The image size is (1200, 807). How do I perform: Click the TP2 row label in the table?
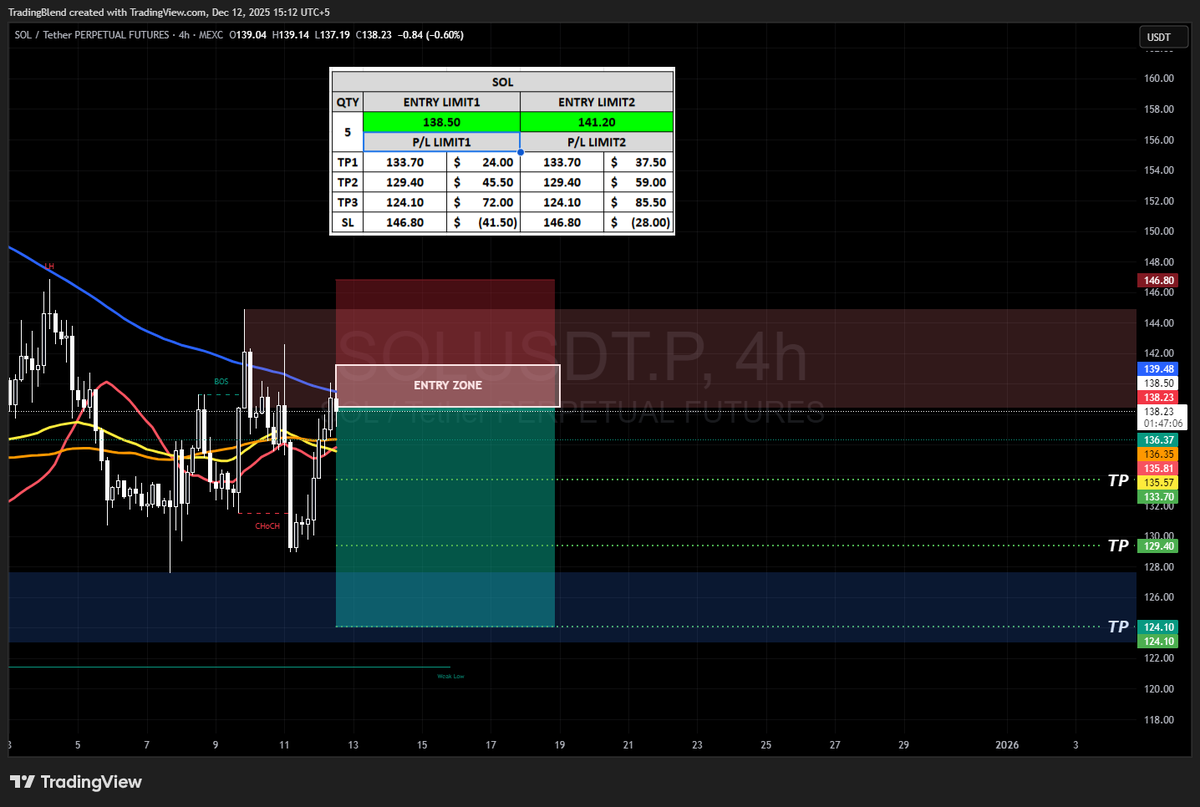click(x=347, y=182)
